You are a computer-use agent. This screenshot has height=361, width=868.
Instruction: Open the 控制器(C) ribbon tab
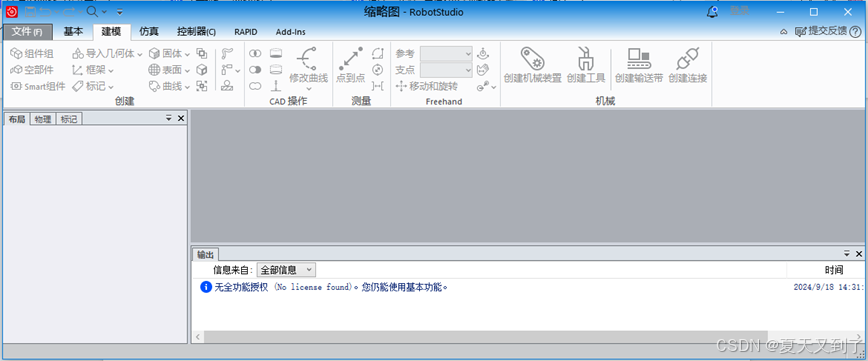[x=197, y=32]
